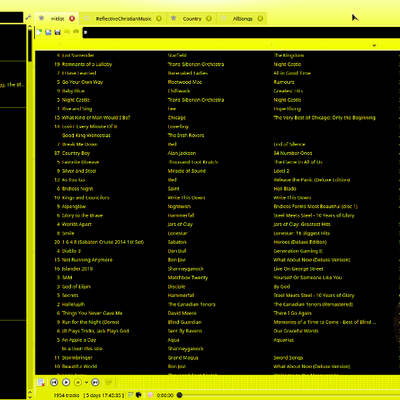Toggle the favorite star on Country tab
Image resolution: width=400 pixels, height=400 pixels.
[174, 18]
